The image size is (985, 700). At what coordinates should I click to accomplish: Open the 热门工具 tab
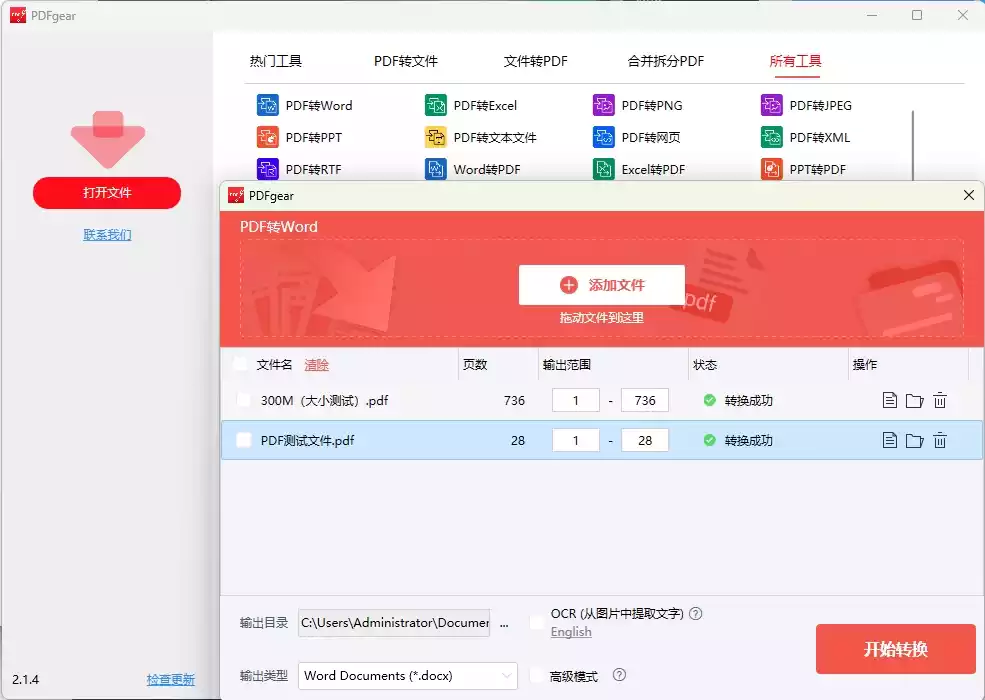coord(275,61)
